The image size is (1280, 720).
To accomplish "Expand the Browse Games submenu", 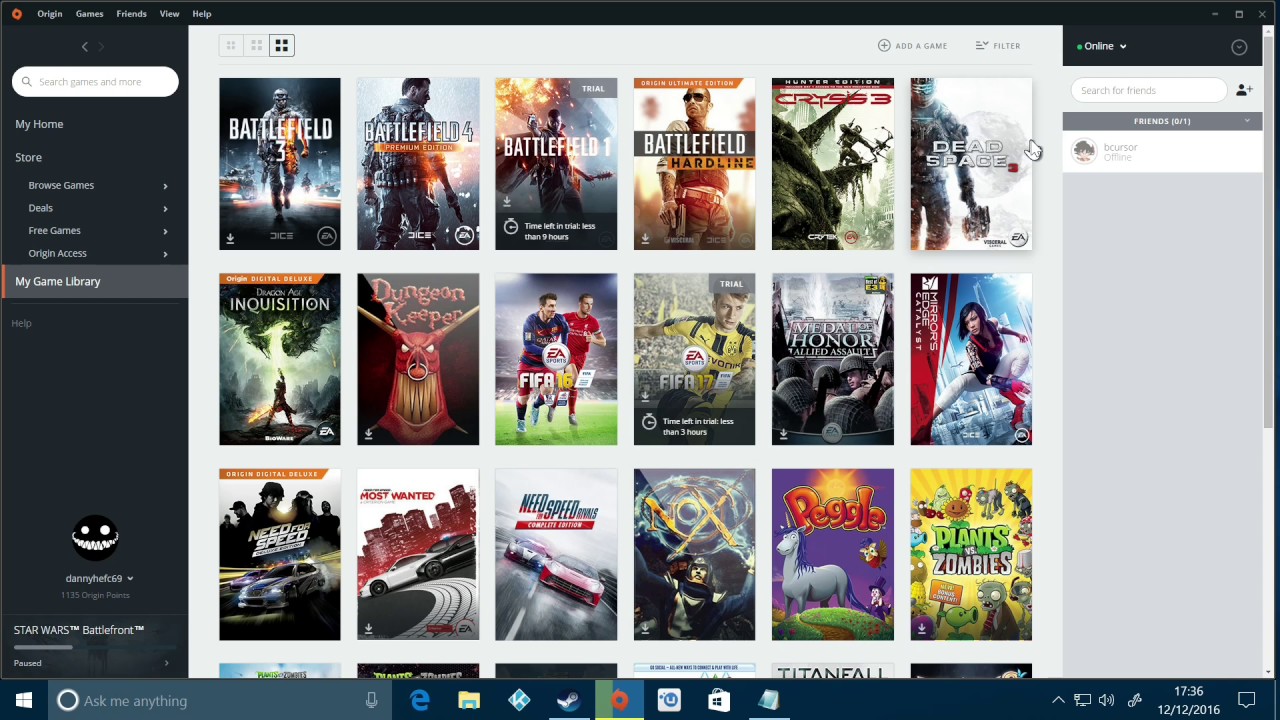I will [165, 186].
